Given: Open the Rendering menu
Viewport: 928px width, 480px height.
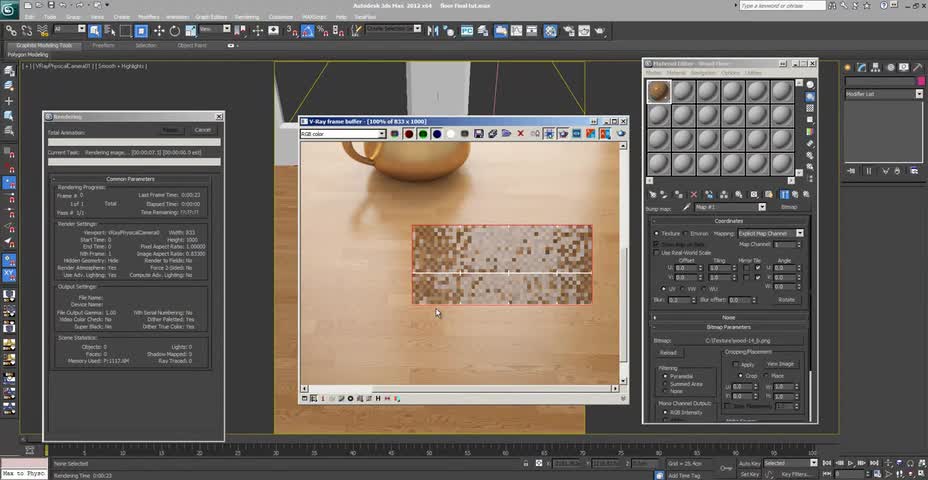Looking at the screenshot, I should click(246, 17).
